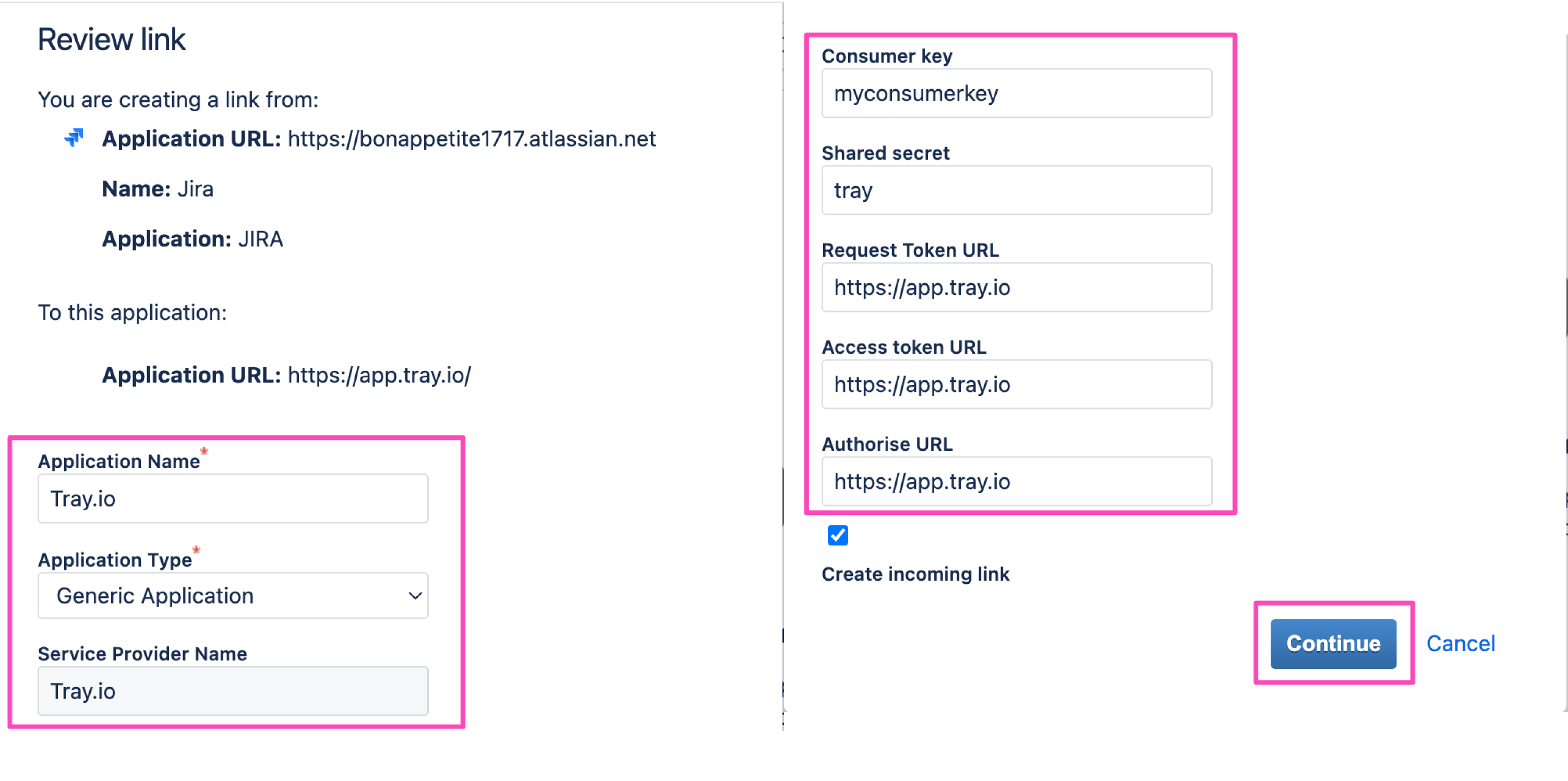Click the Access token URL field
This screenshot has width=1568, height=781.
1017,384
